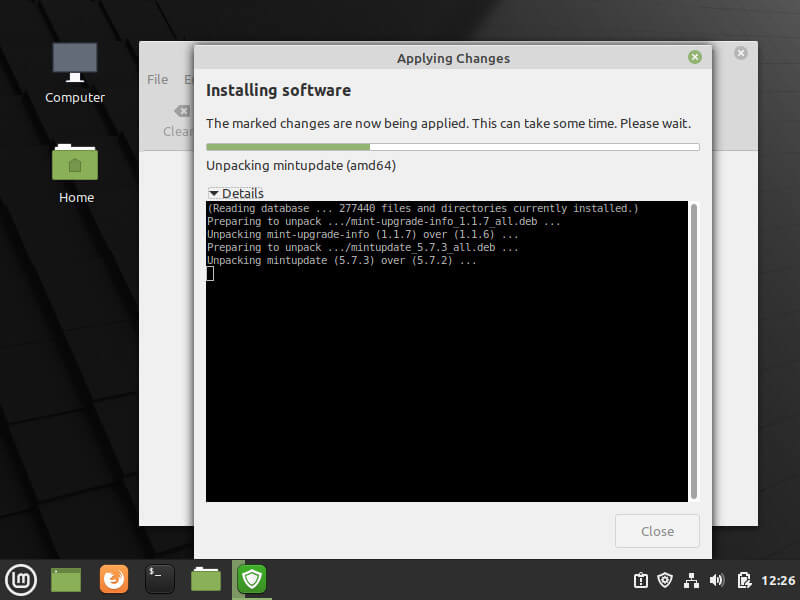800x600 pixels.
Task: Open the Terminal launcher in the panel
Action: pyautogui.click(x=160, y=579)
